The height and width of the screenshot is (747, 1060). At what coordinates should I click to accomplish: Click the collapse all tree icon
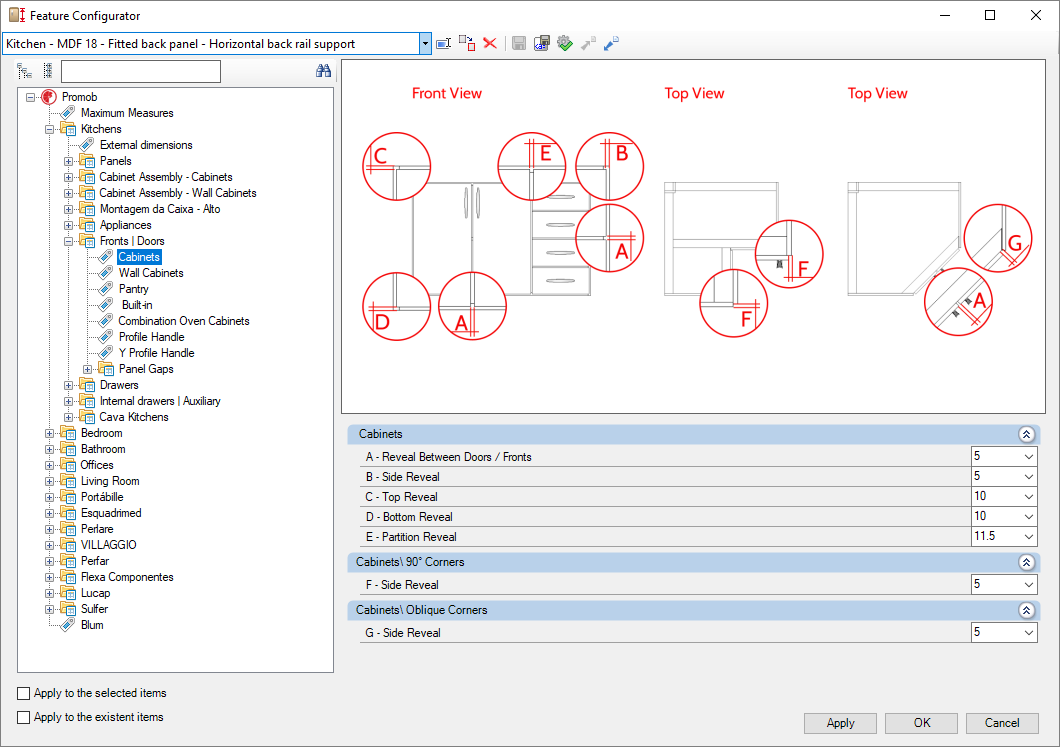47,71
